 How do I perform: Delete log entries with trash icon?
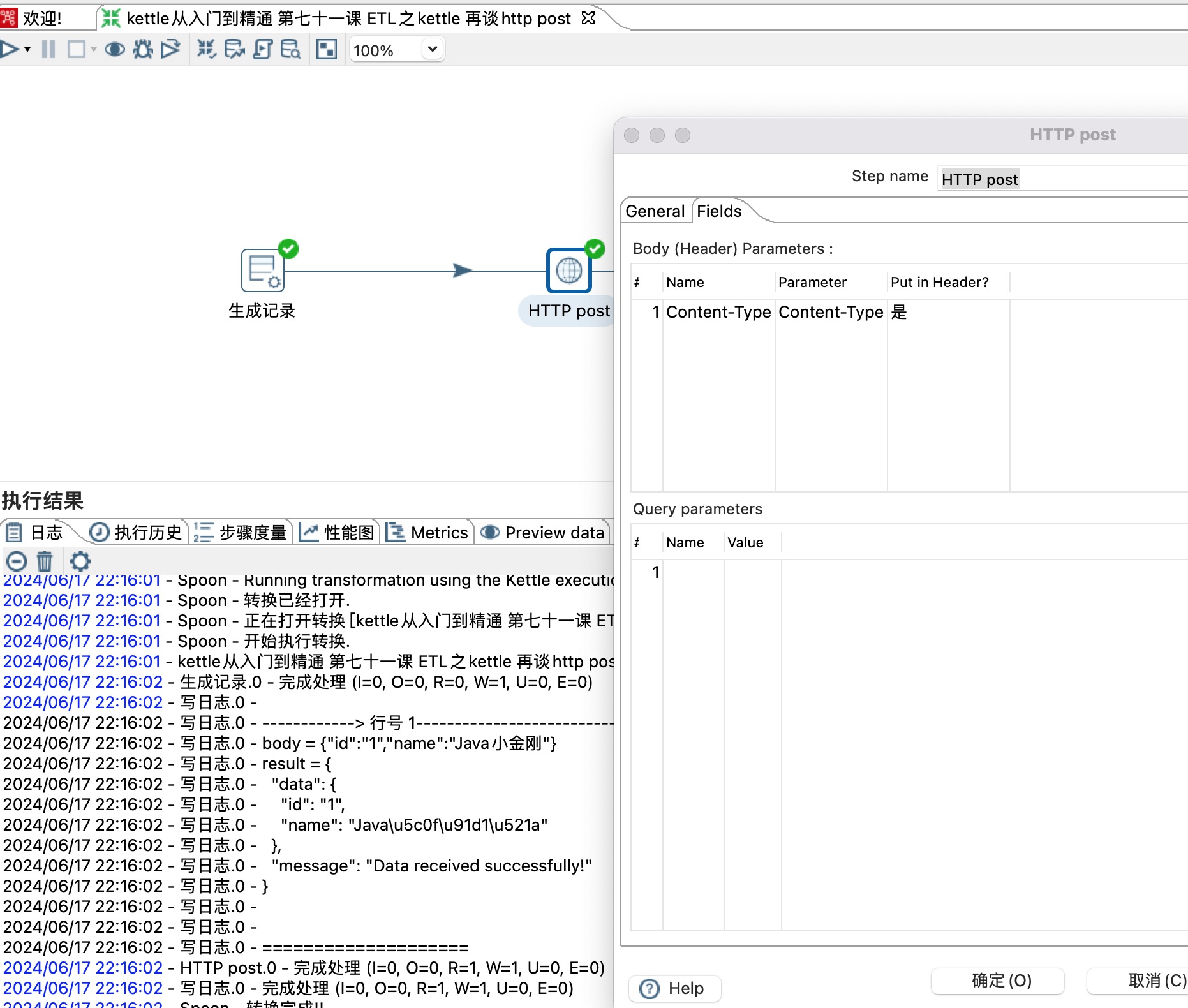point(44,561)
